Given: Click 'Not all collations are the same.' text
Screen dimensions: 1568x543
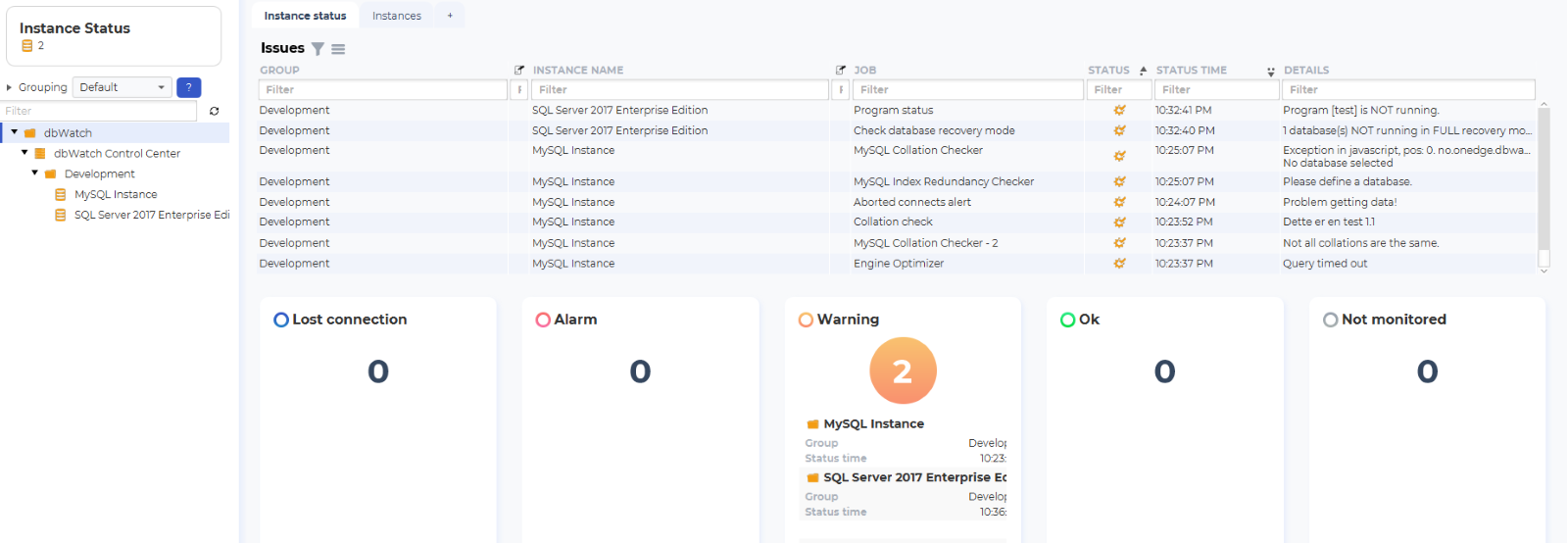Looking at the screenshot, I should [x=1361, y=243].
